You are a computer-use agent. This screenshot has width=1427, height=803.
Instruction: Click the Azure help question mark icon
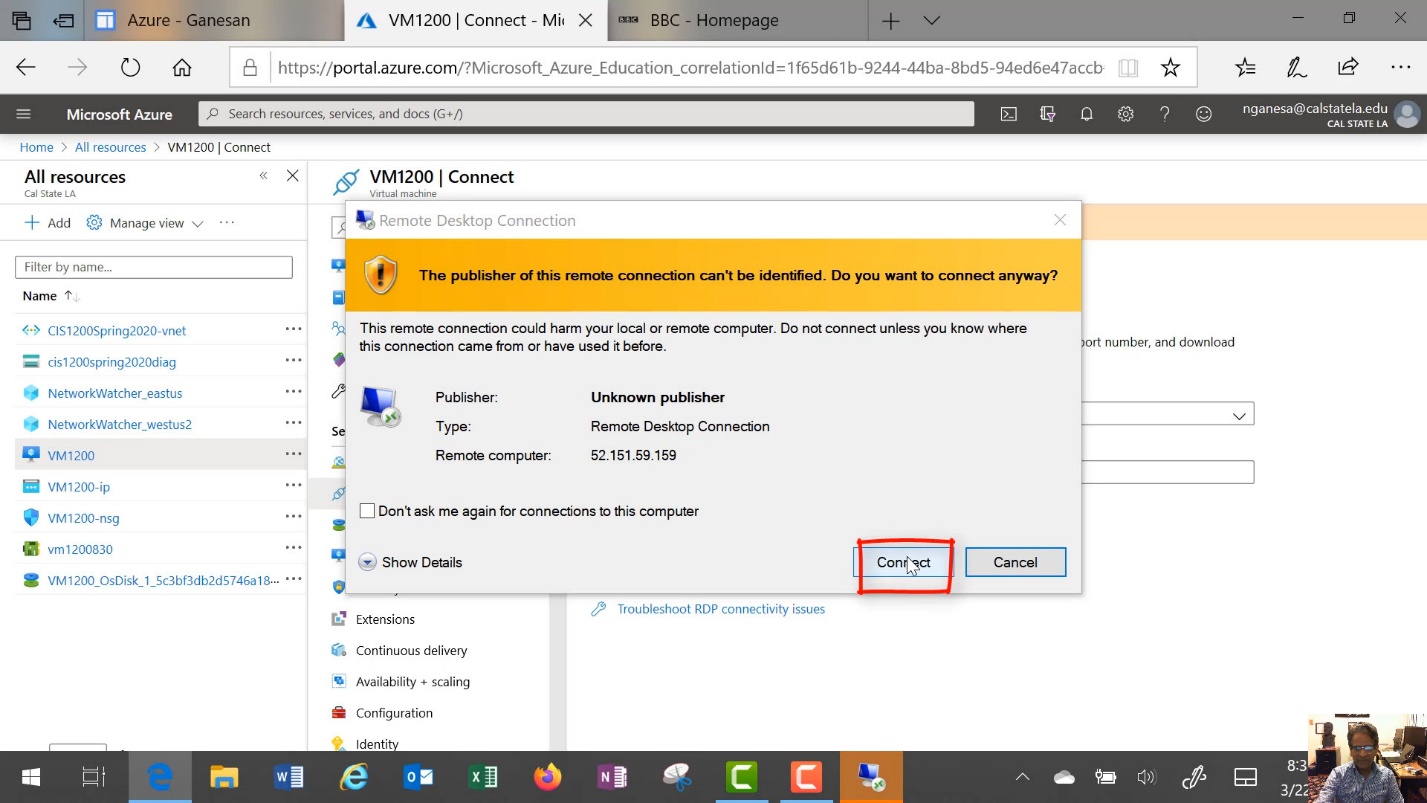click(x=1164, y=114)
